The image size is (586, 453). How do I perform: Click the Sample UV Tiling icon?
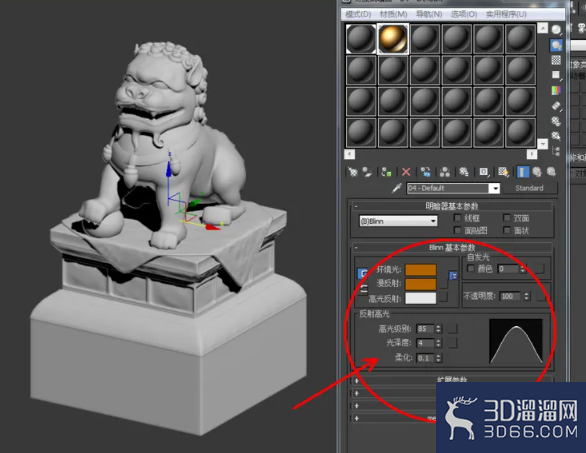point(556,75)
